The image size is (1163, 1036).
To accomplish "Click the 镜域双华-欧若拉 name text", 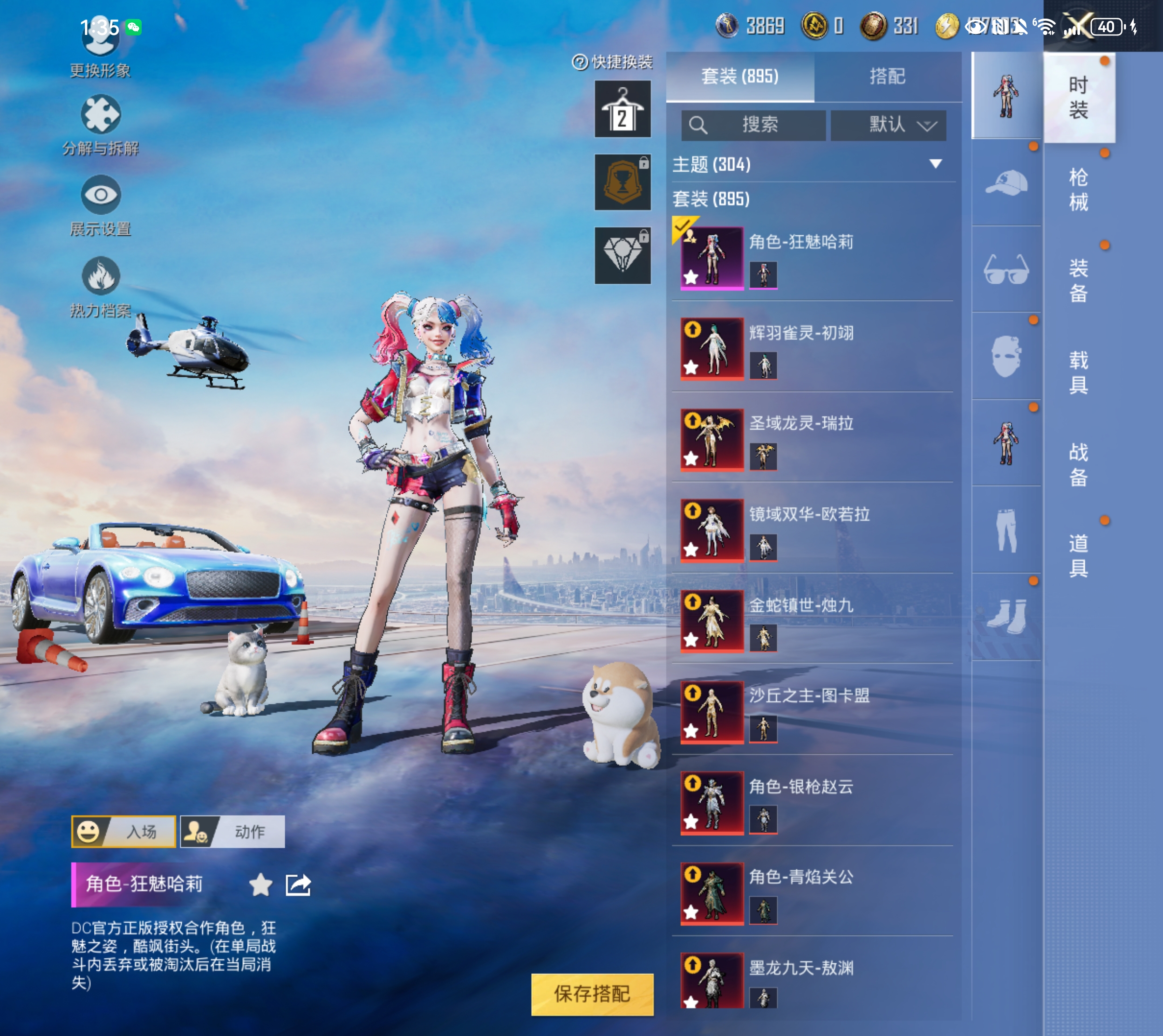I will click(x=809, y=514).
